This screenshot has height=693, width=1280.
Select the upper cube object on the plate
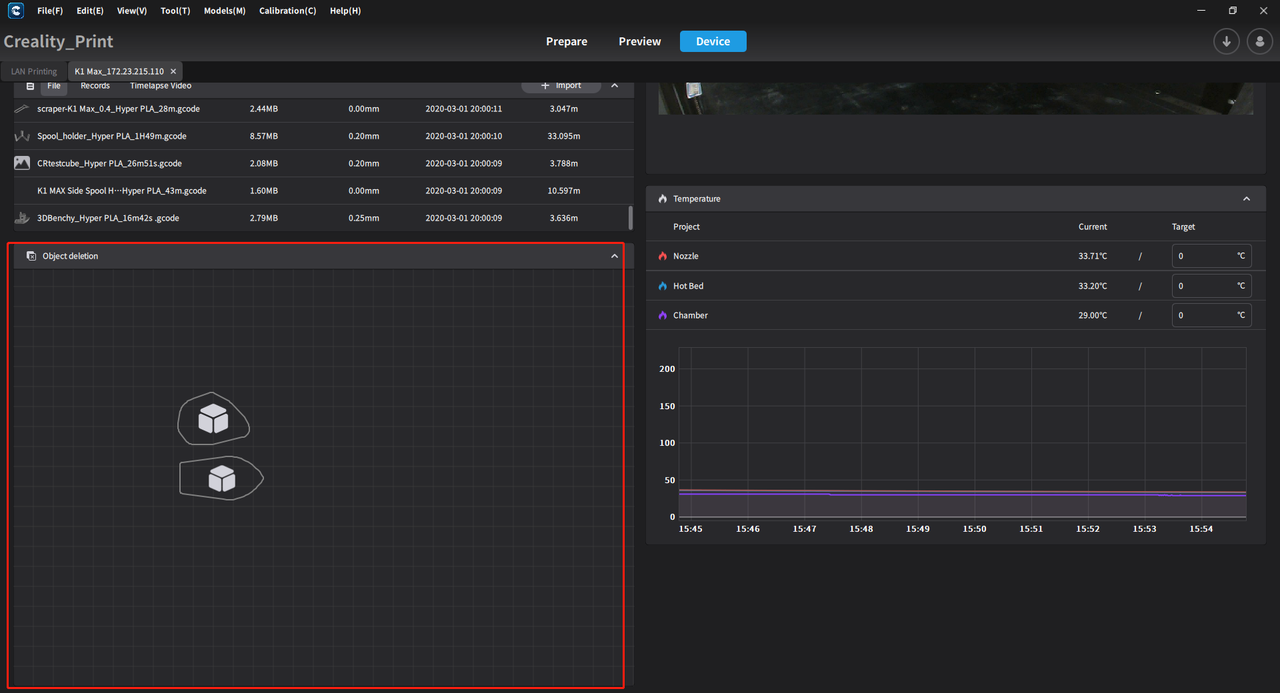(x=213, y=419)
